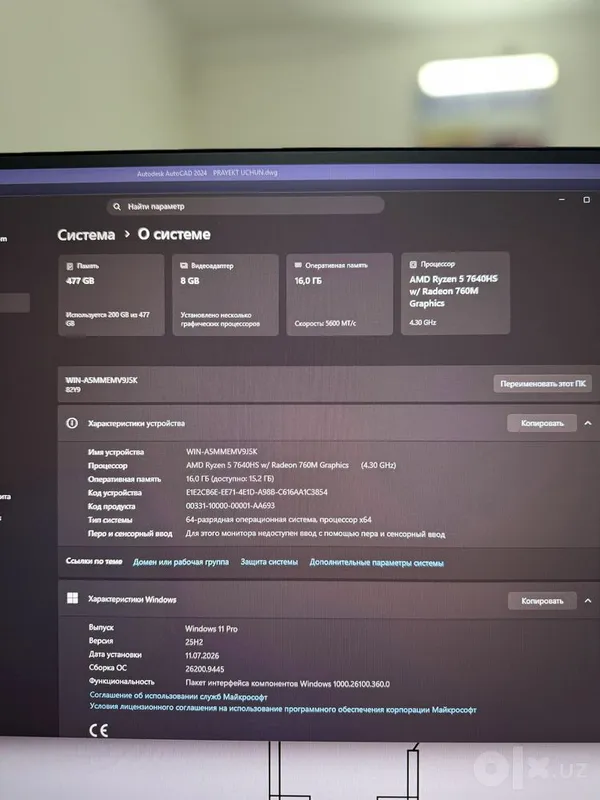
Task: Select device ID E1E2CB6E-EE71-4E1D-A98B text
Action: (x=257, y=492)
